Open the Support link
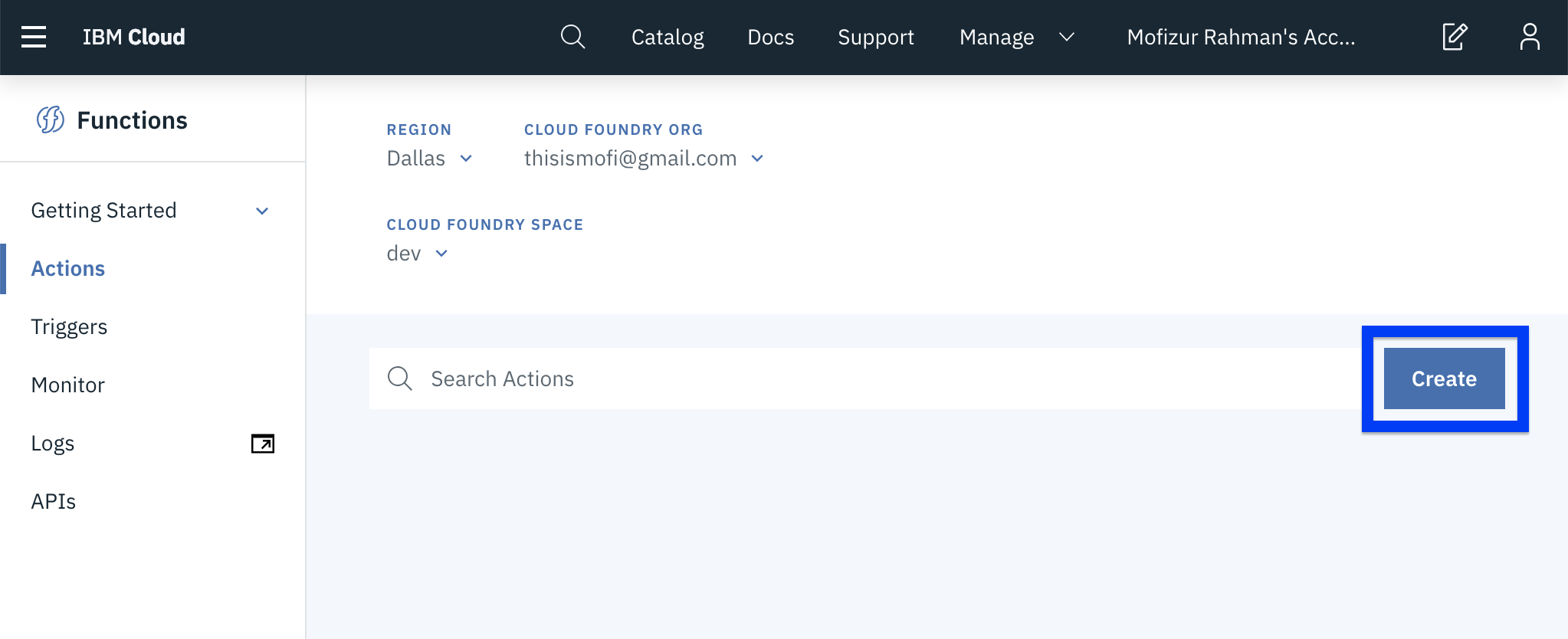This screenshot has height=639, width=1568. [876, 37]
